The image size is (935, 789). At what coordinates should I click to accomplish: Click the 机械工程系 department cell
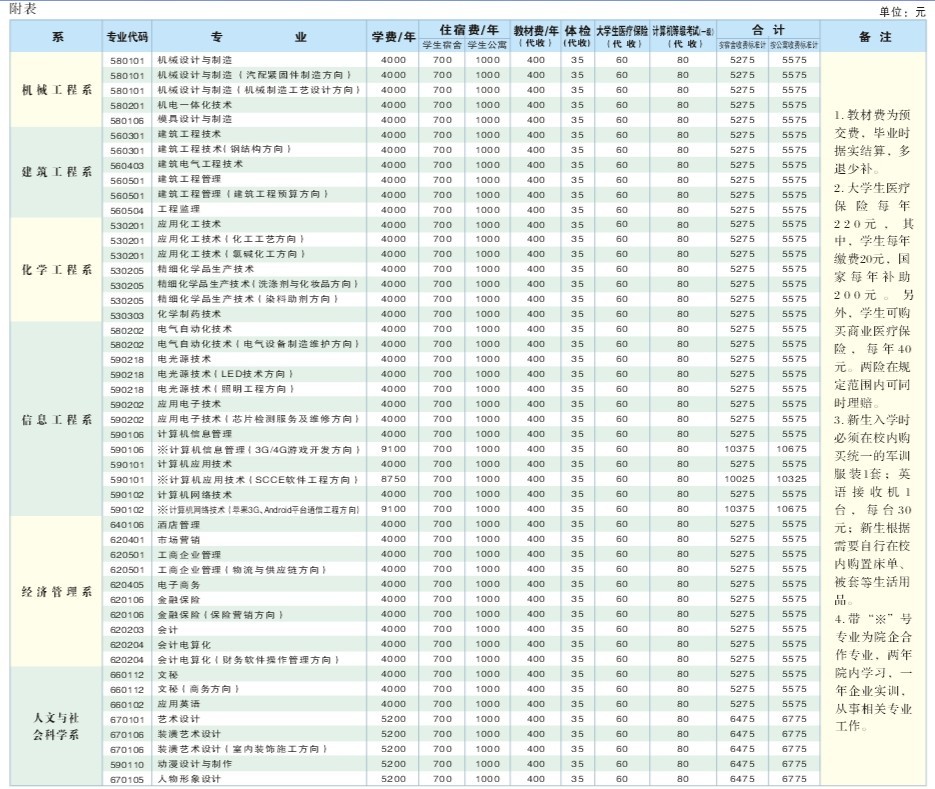point(57,90)
